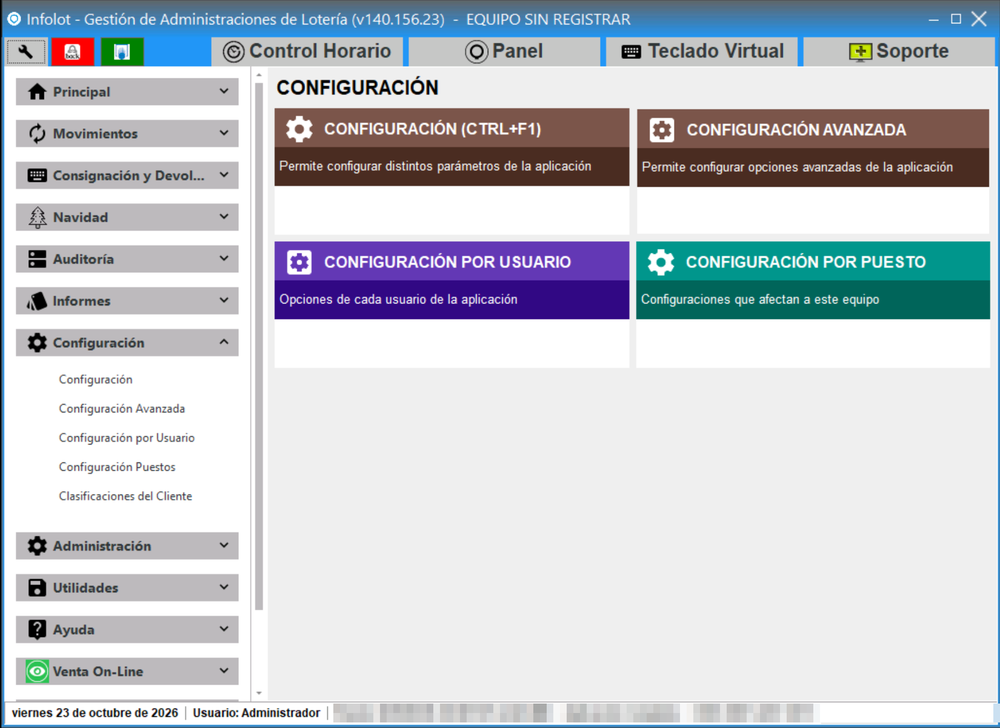The height and width of the screenshot is (728, 1000).
Task: Click gear icon on CONFIGURACIÓN POR USUARIO tile
Action: tap(299, 262)
